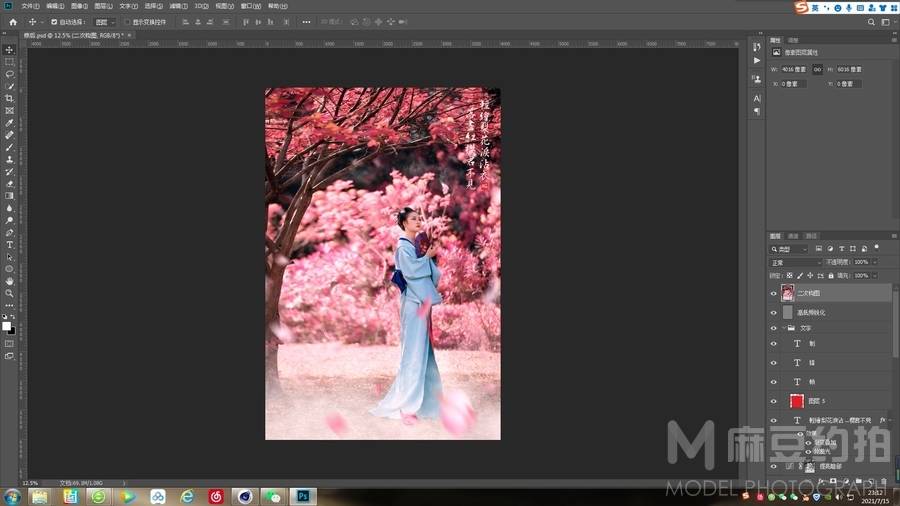Select the Zoom tool
Screen dimensions: 900x506
(x=9, y=293)
